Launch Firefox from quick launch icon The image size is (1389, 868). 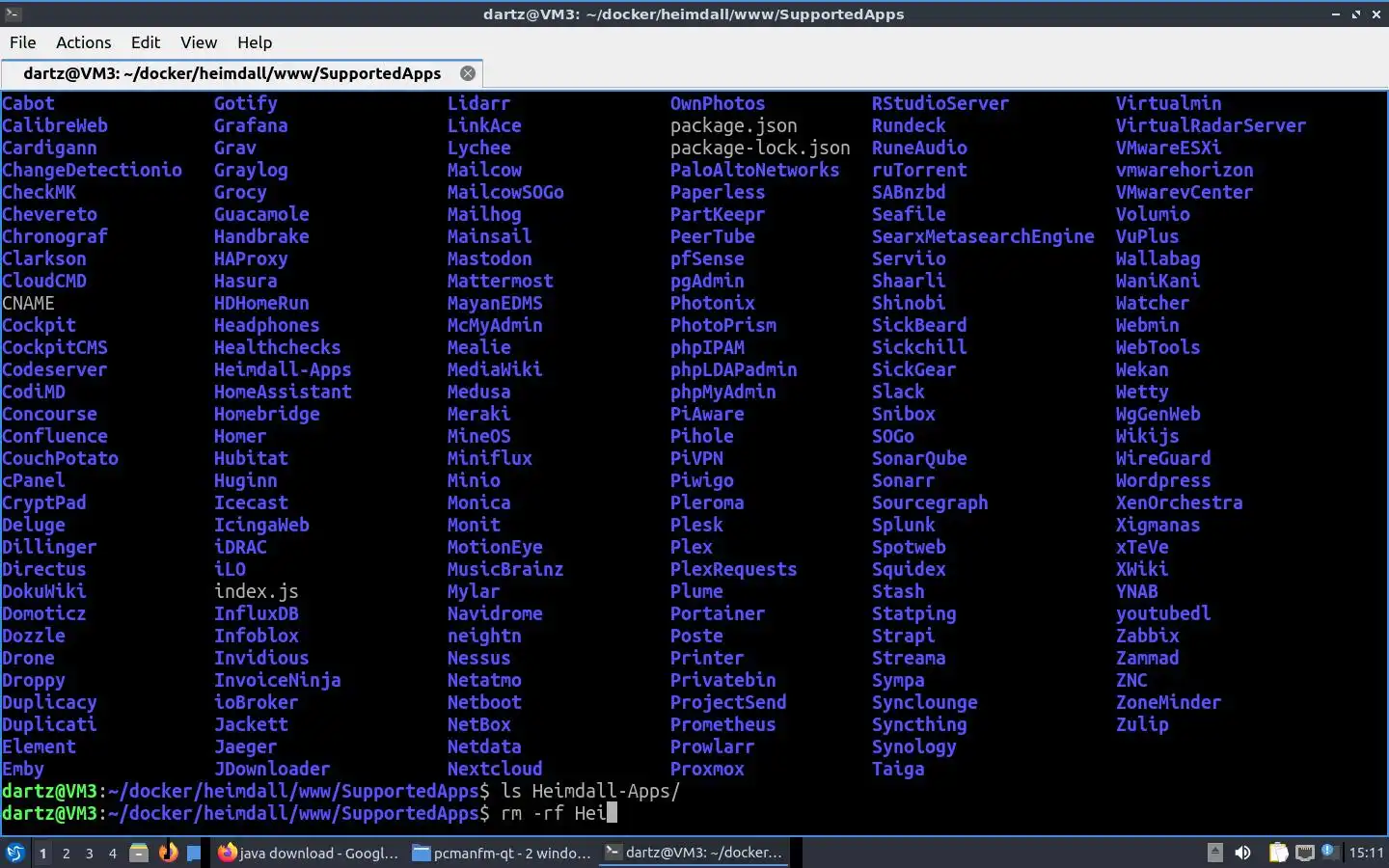[168, 853]
